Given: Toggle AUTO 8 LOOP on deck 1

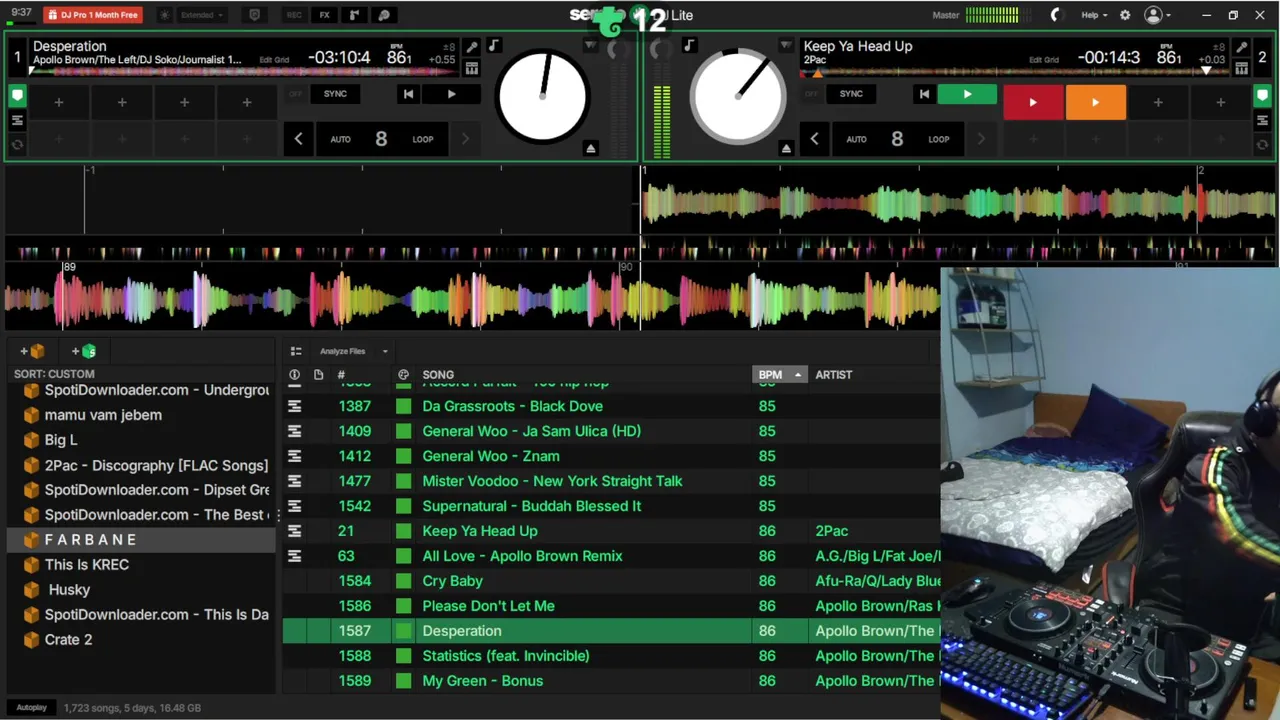Looking at the screenshot, I should click(x=381, y=139).
